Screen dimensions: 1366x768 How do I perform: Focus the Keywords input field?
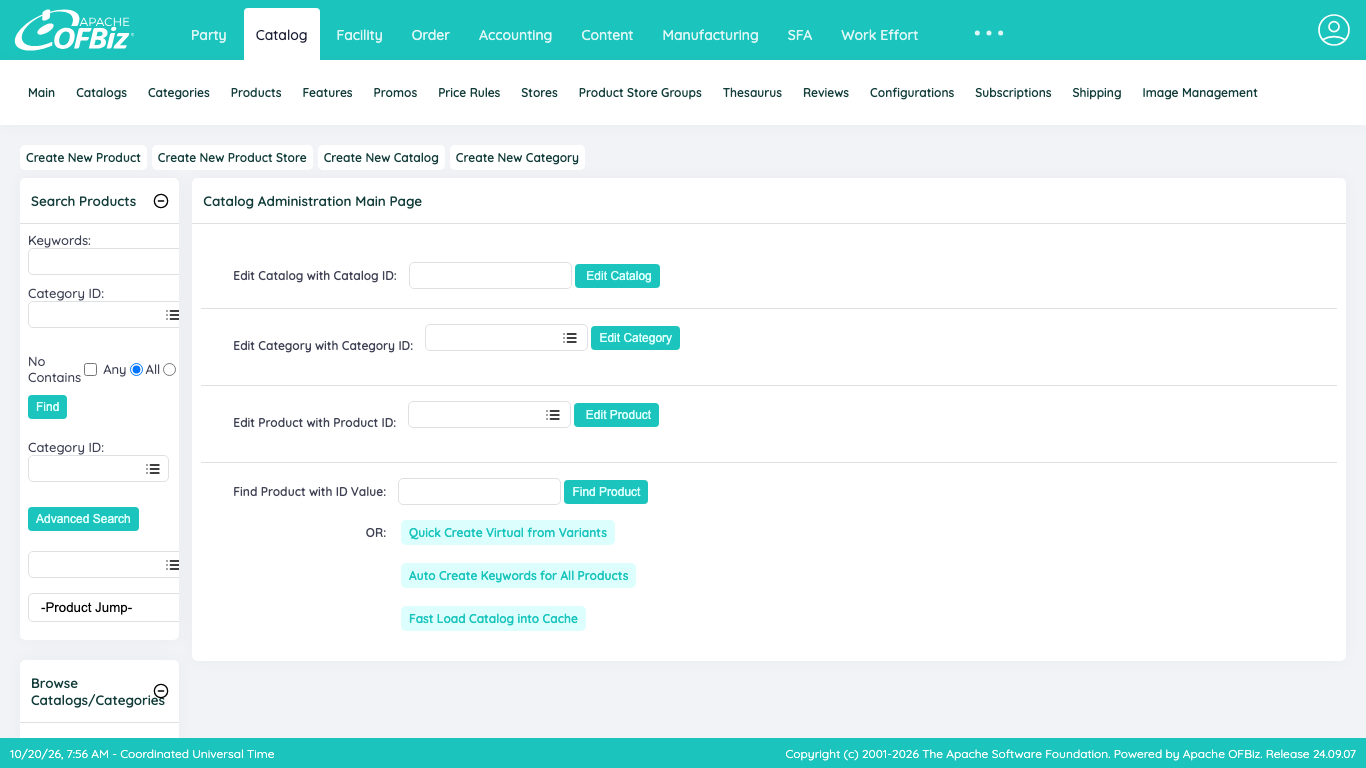[104, 262]
